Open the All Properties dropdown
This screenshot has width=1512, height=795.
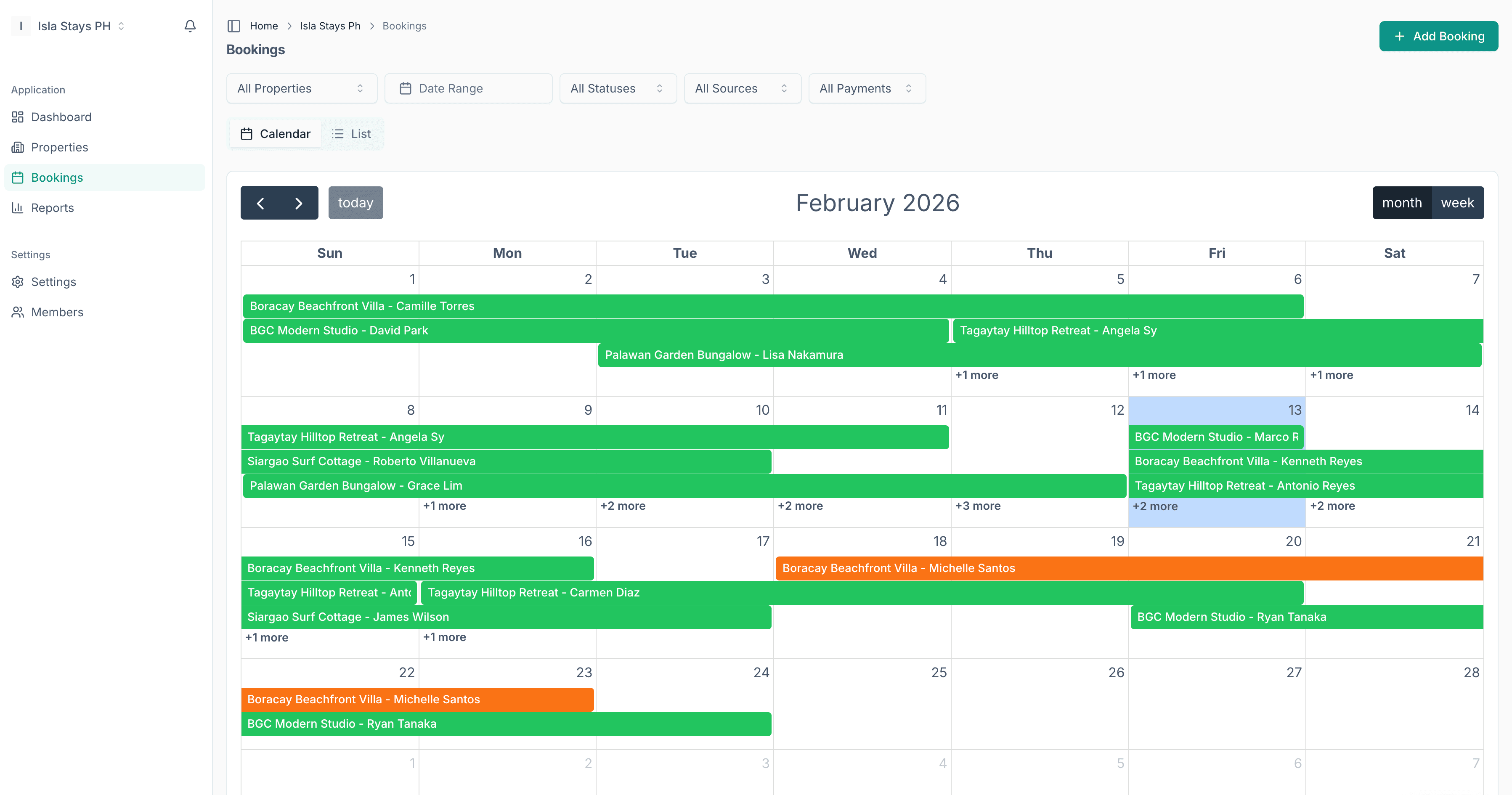coord(301,88)
